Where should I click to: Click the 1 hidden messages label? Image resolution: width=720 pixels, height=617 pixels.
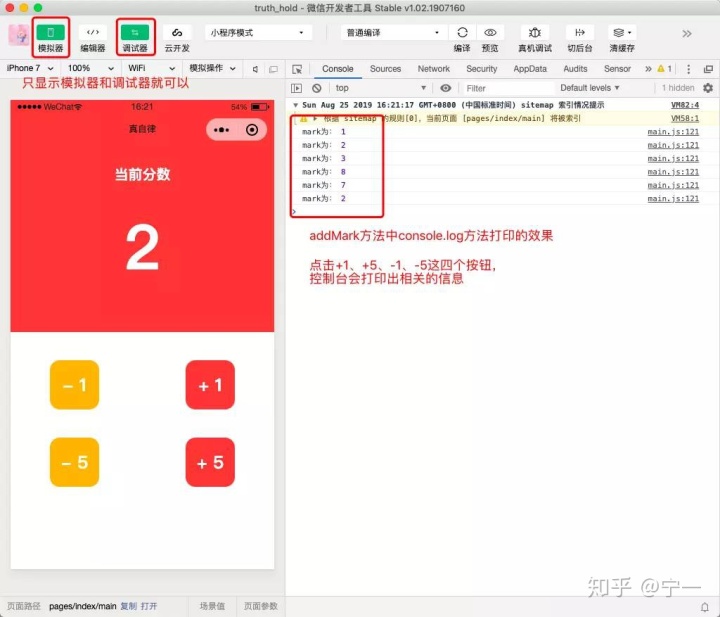[678, 88]
